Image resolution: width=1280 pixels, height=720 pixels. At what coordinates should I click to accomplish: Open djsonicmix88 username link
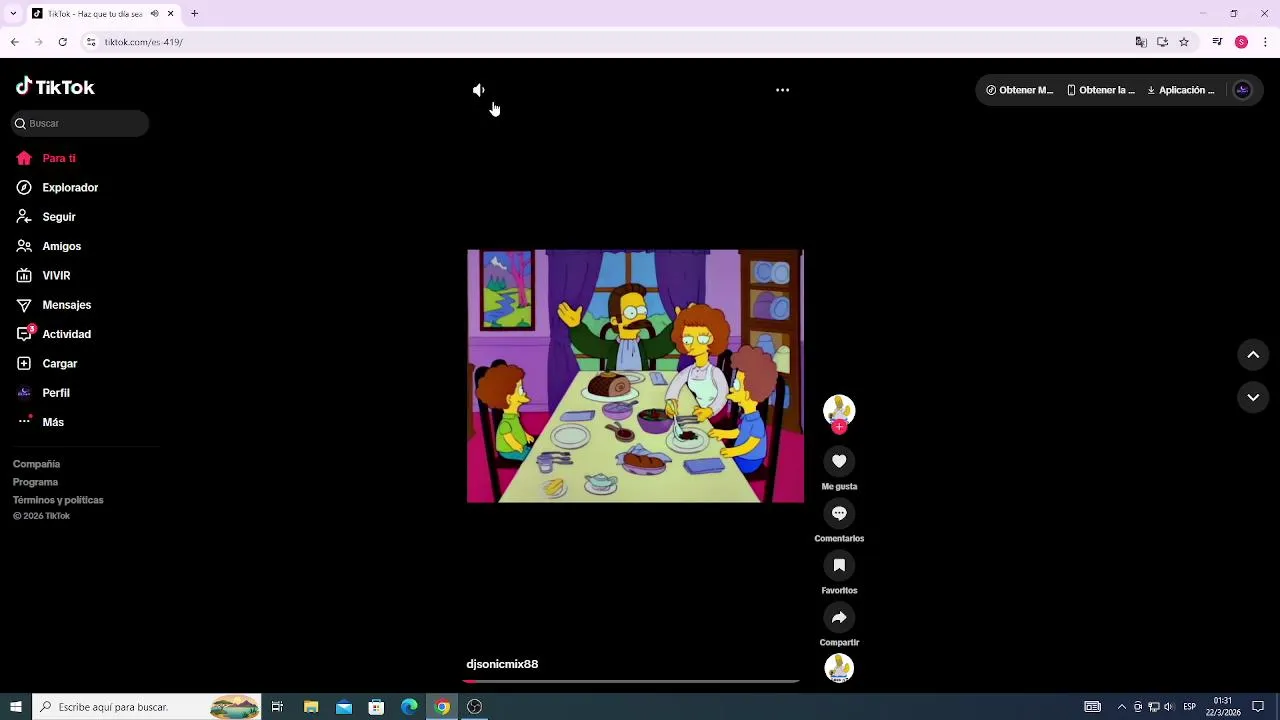502,664
